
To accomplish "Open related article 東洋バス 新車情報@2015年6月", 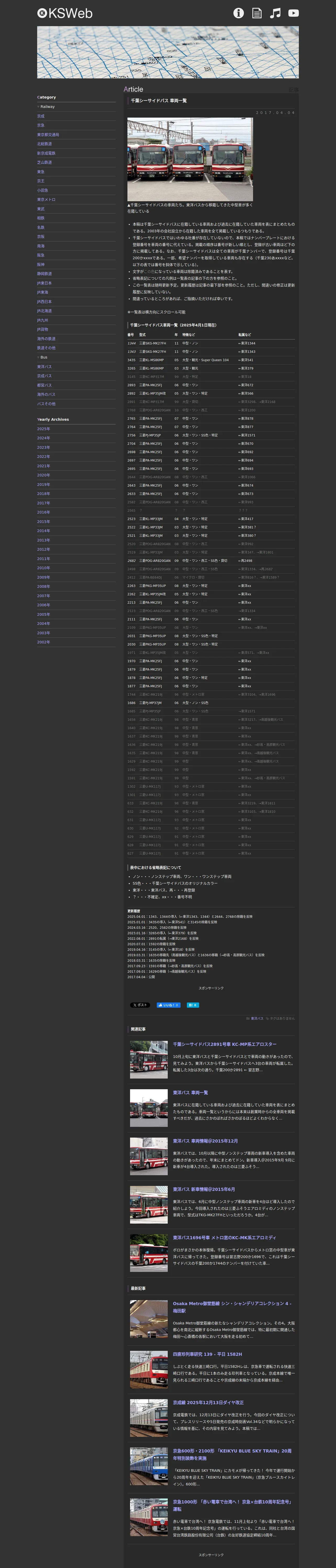I will tap(204, 1189).
